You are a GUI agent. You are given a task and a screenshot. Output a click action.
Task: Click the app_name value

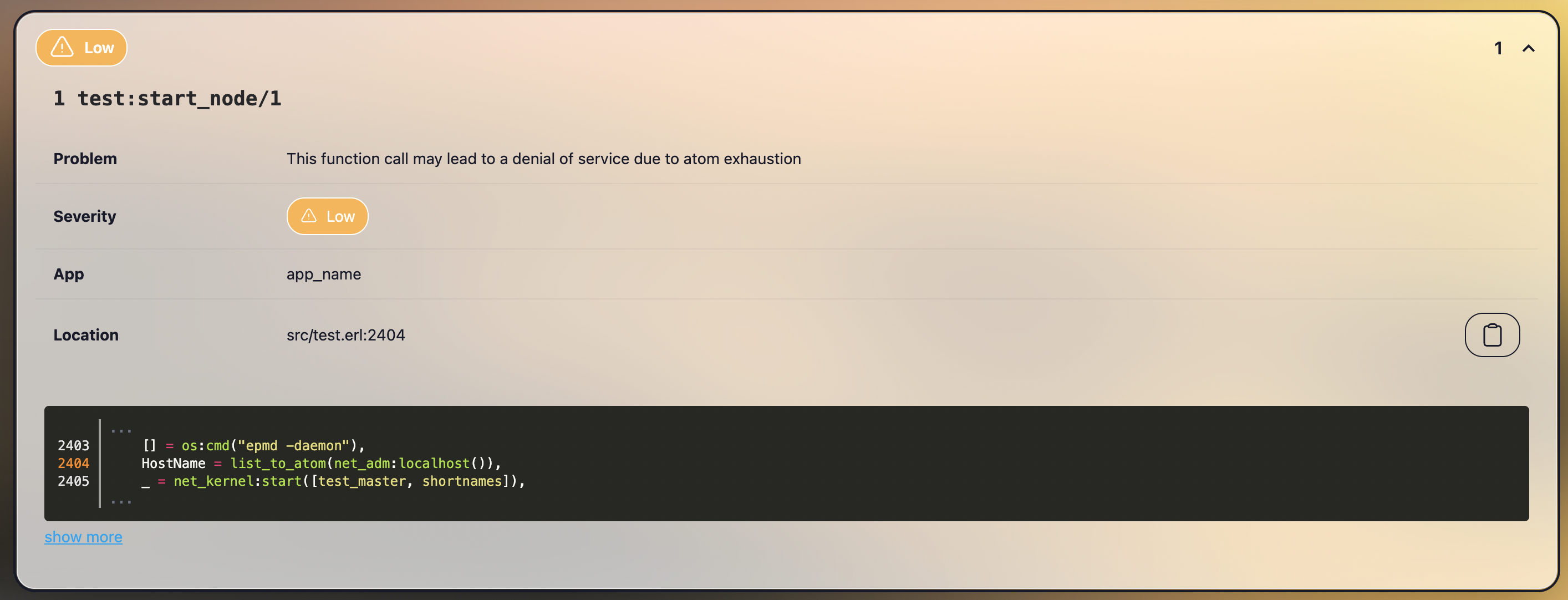click(323, 274)
